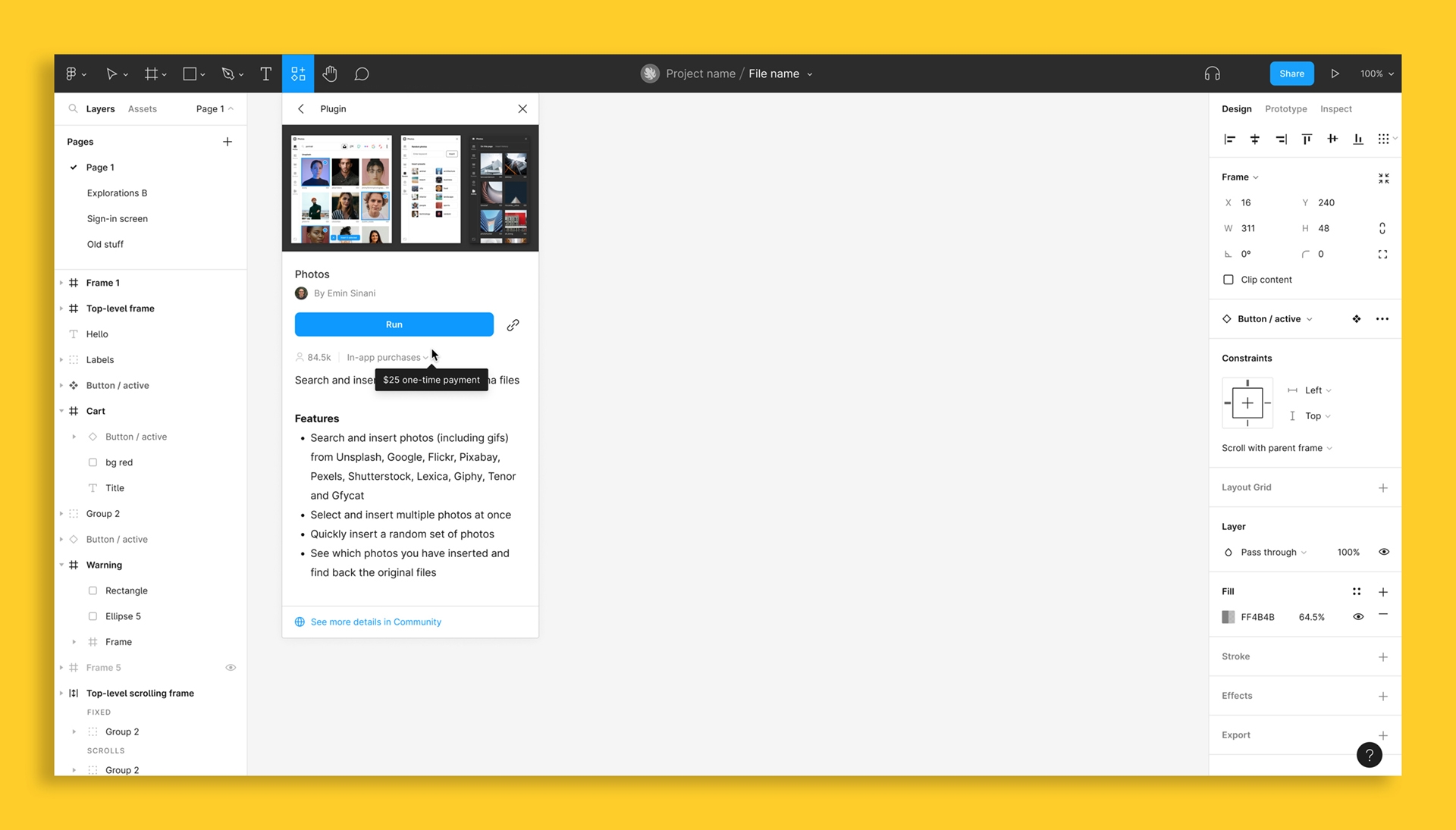Click Run button to launch Photos plugin
Screen dimensions: 1456x830
coord(394,324)
